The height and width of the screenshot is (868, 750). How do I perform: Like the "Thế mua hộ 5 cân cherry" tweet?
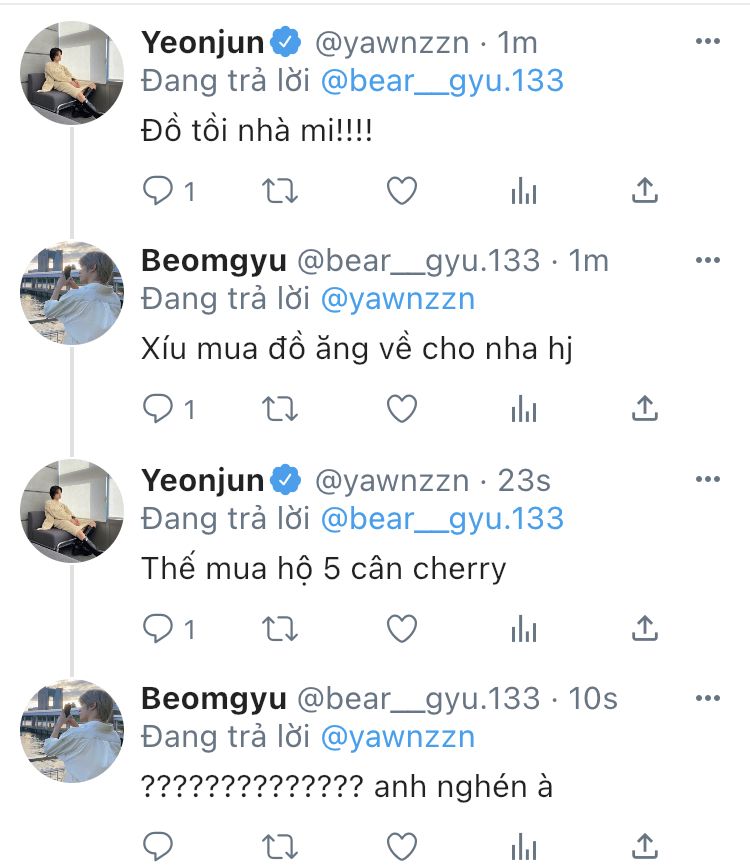[401, 627]
